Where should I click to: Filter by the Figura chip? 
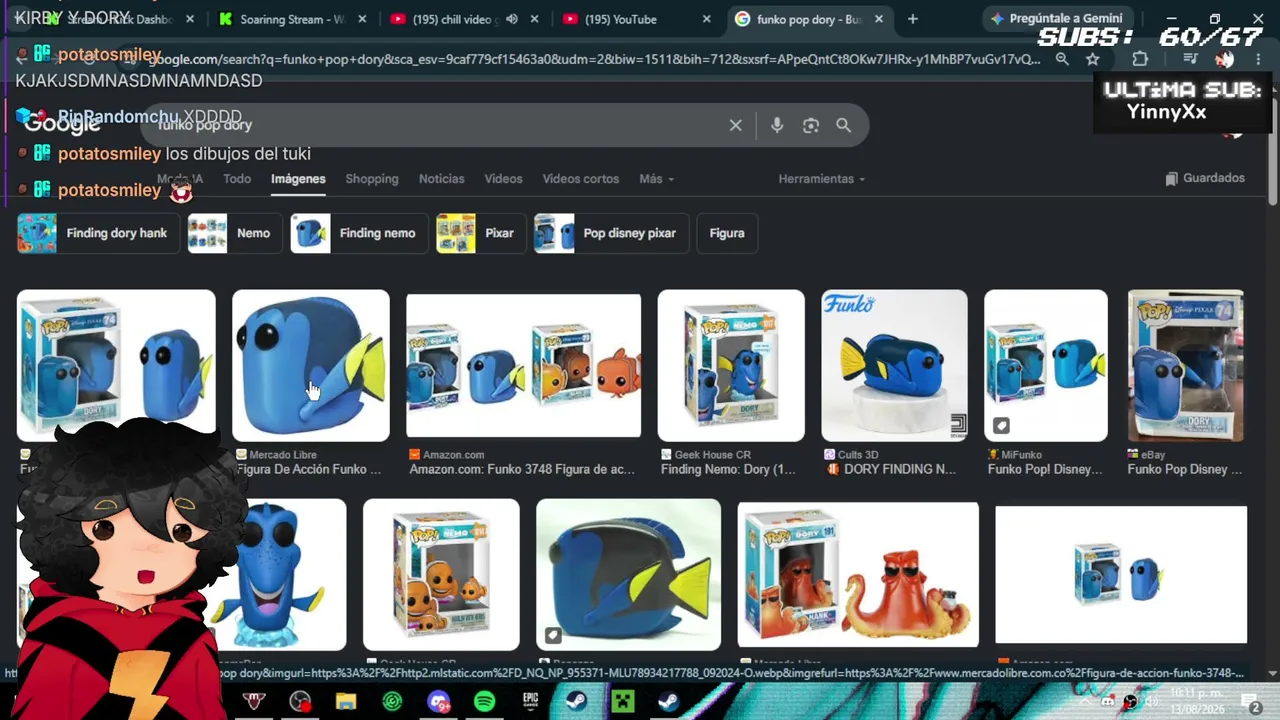coord(727,233)
